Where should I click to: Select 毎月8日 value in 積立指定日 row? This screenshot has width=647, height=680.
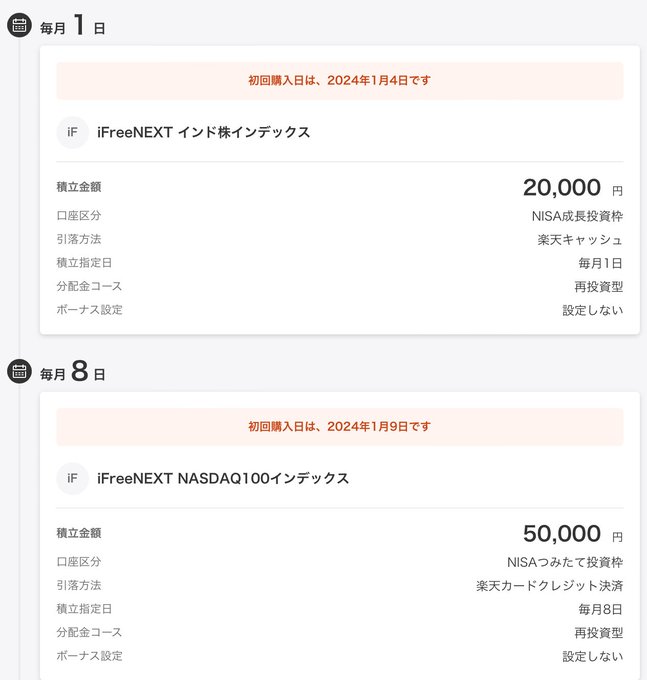pyautogui.click(x=601, y=609)
